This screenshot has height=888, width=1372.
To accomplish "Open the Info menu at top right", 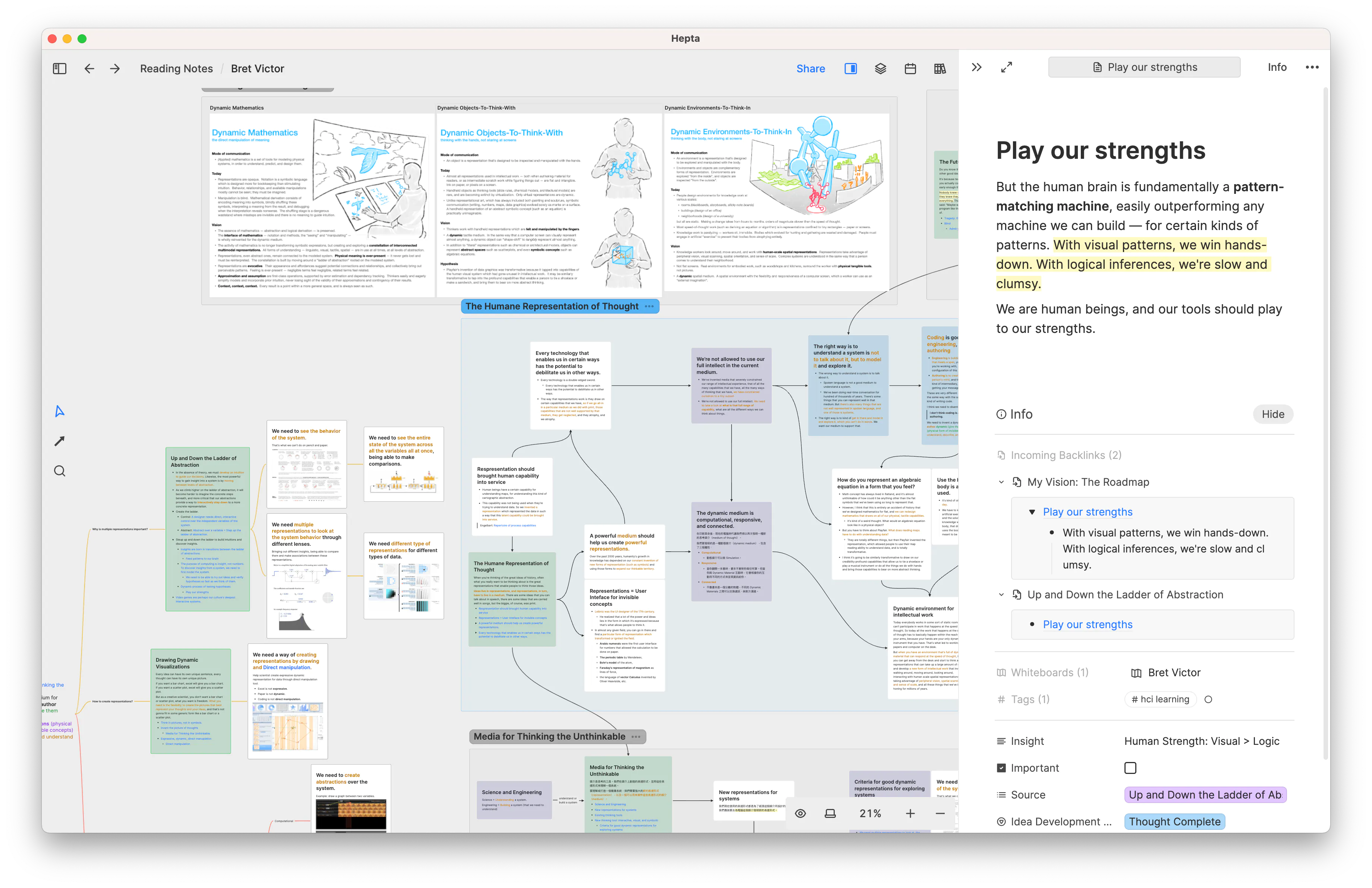I will (x=1277, y=67).
